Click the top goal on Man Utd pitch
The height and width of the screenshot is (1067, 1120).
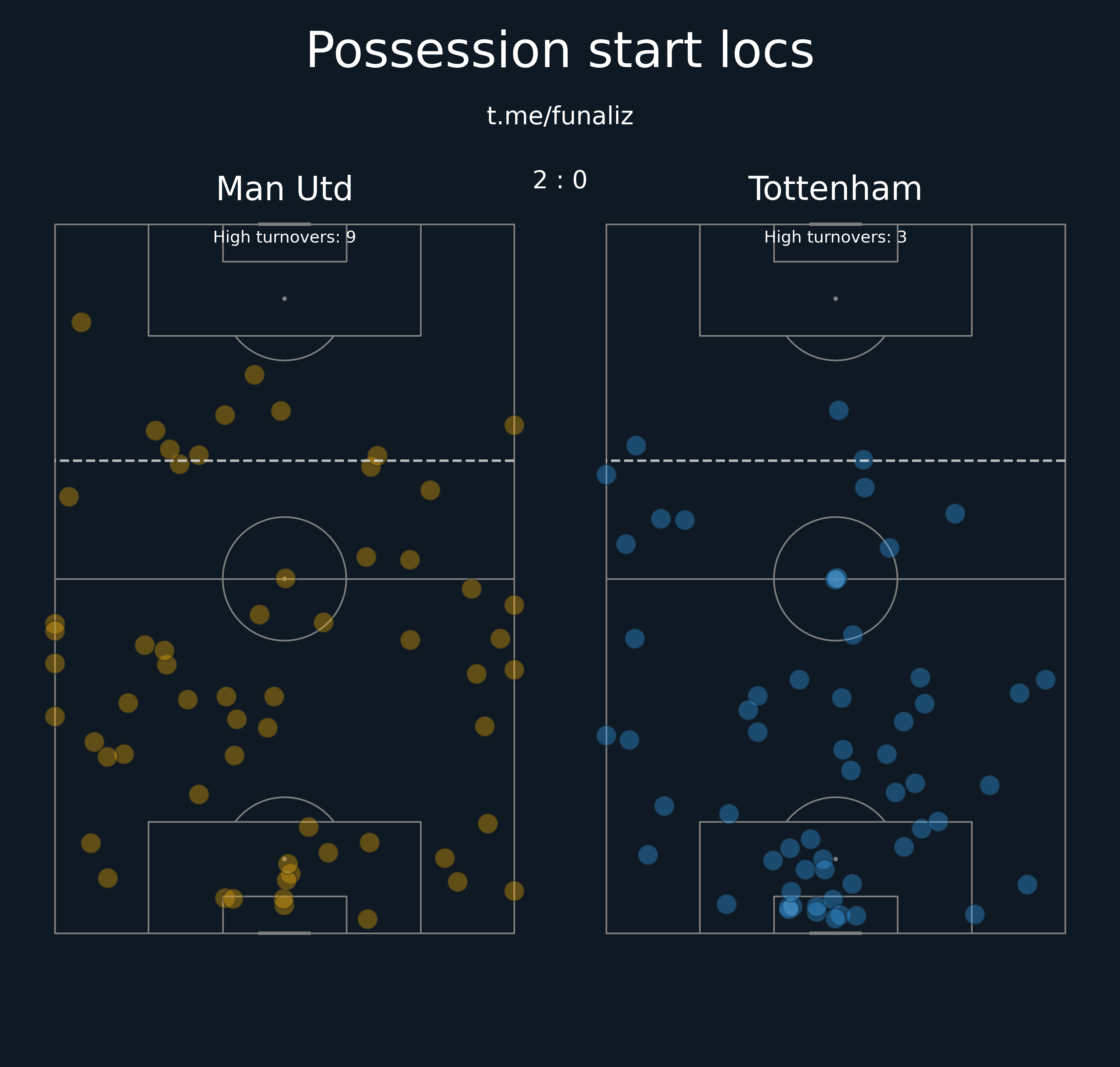[284, 224]
